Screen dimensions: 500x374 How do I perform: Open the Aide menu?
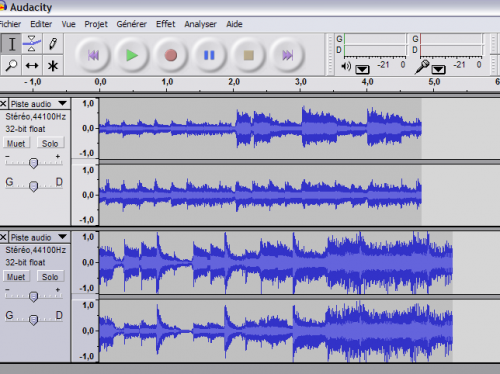pos(234,24)
